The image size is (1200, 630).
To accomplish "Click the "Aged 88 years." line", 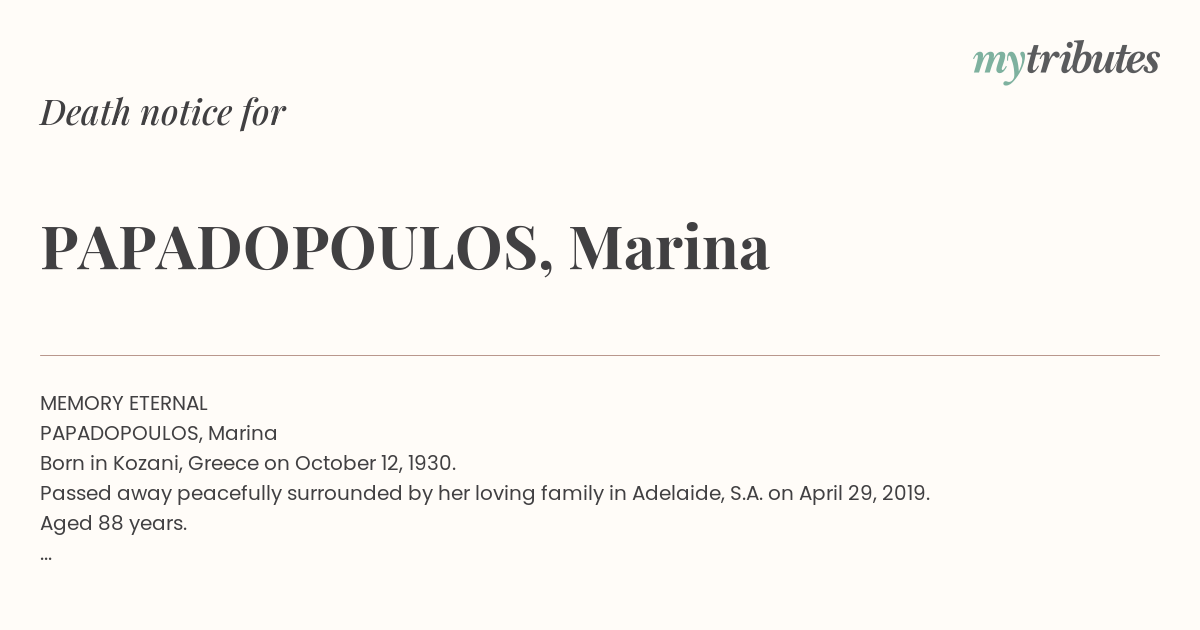I will [x=113, y=523].
